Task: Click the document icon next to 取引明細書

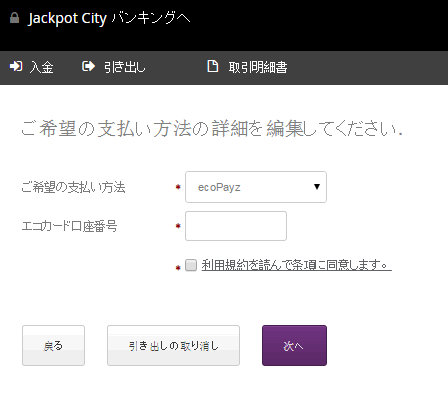Action: pos(213,66)
